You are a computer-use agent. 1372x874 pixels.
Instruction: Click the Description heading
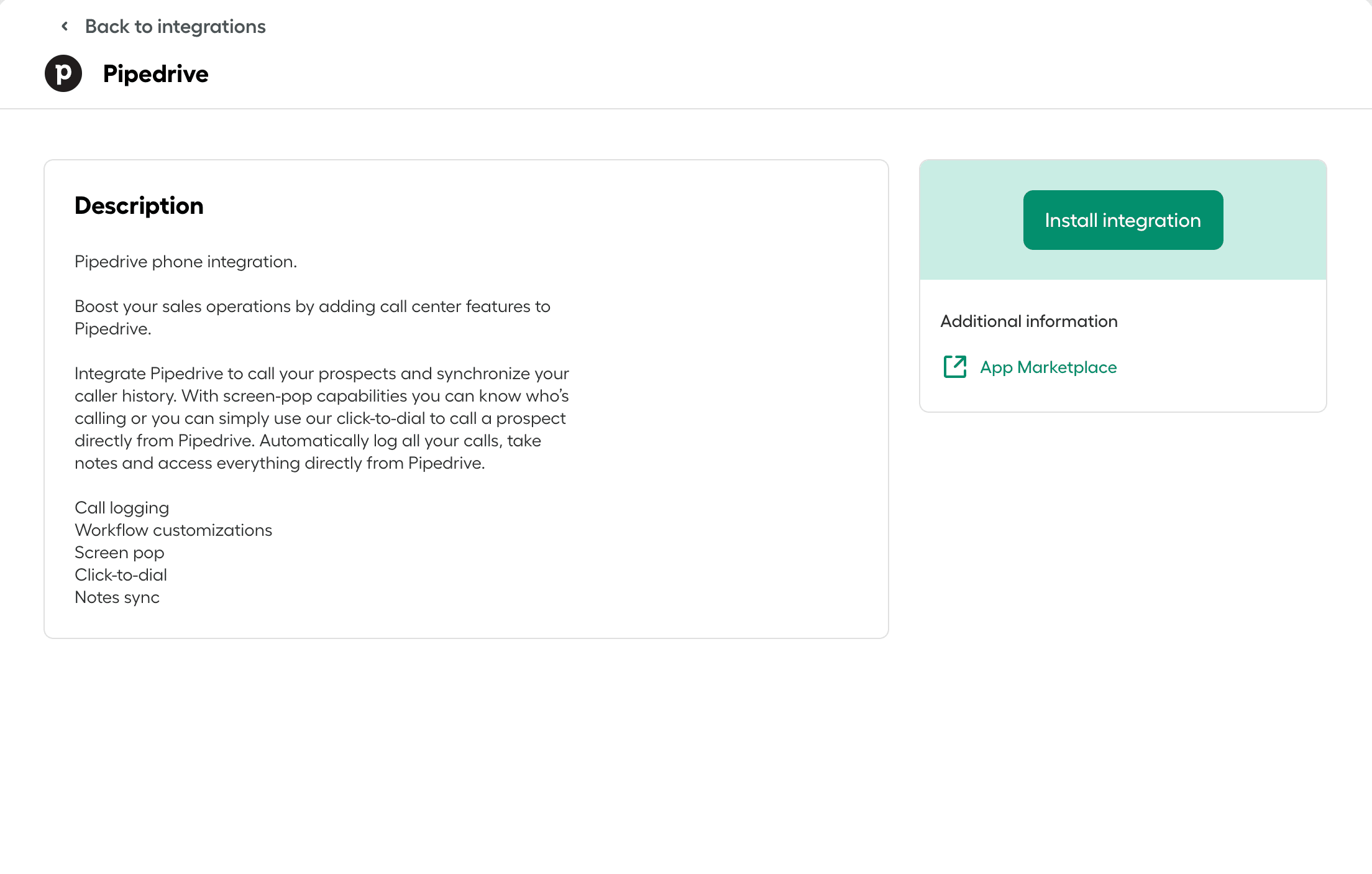tap(139, 205)
